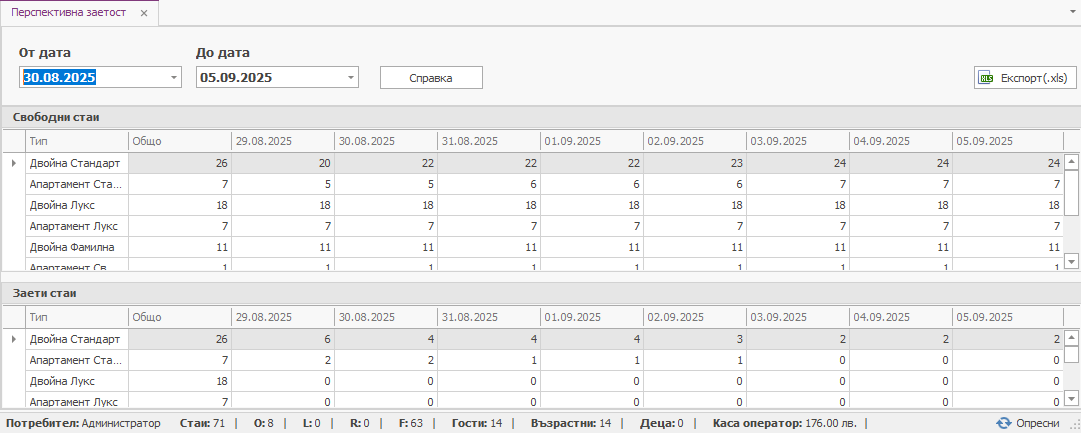Click the Excel icon on Експорт(.xls)
Screen dimensions: 1081x433
[x=987, y=78]
